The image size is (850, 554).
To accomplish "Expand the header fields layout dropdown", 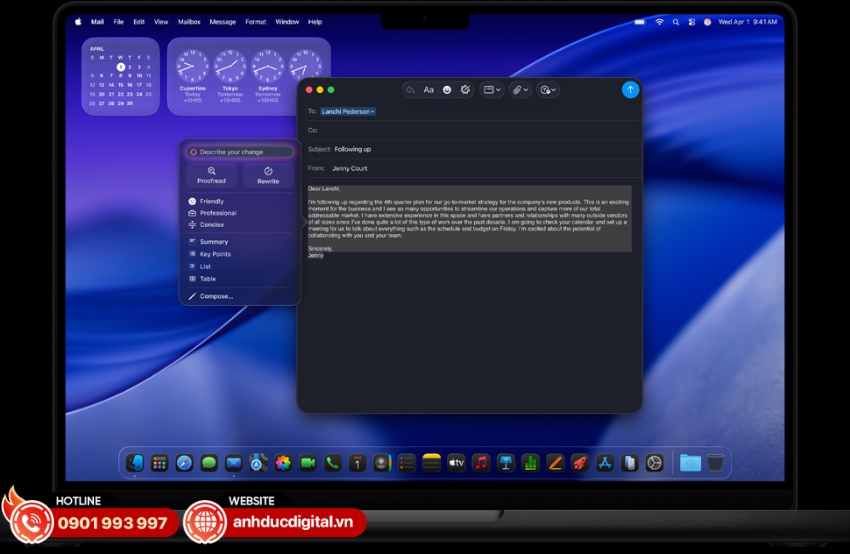I will click(492, 90).
